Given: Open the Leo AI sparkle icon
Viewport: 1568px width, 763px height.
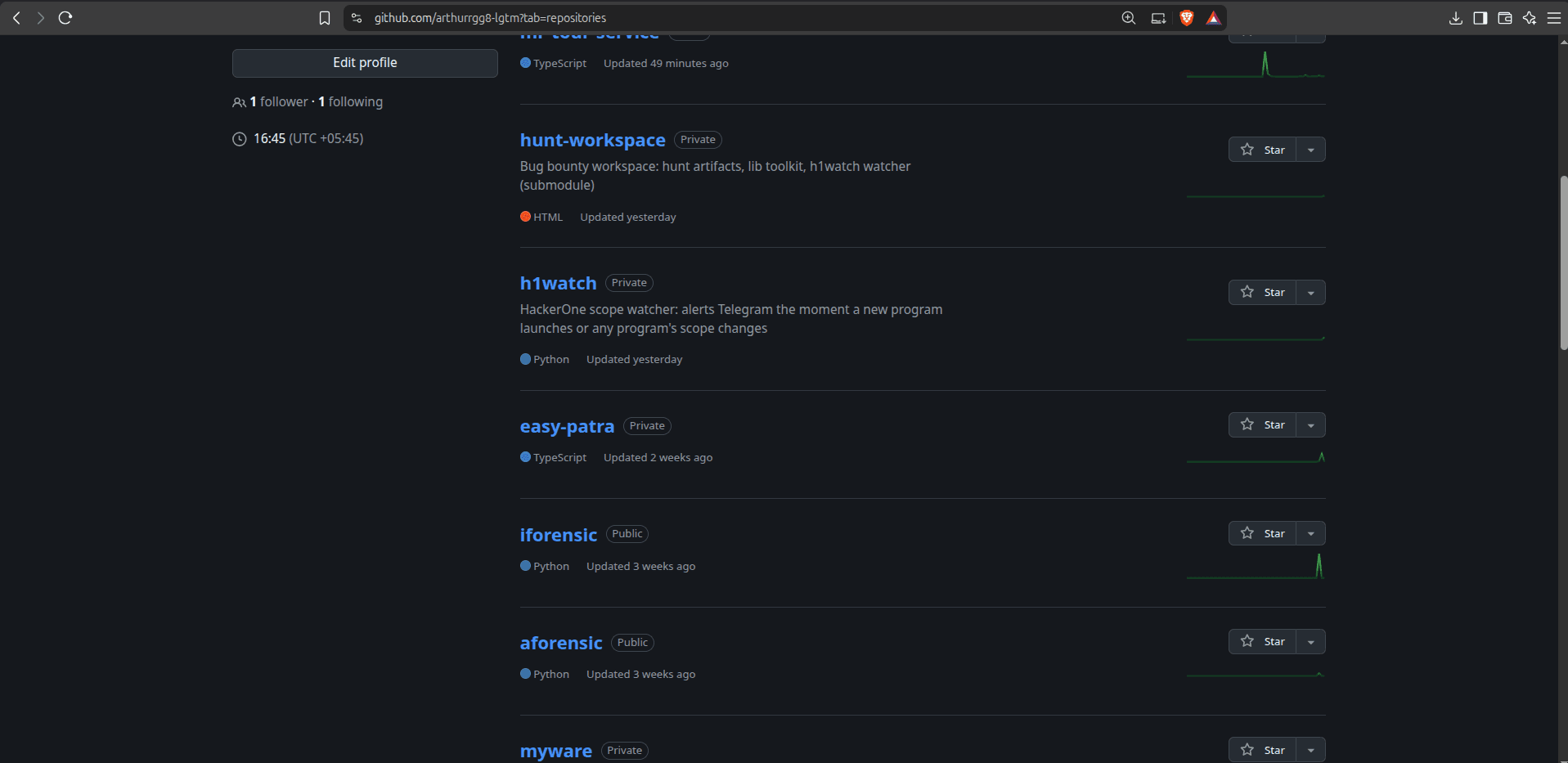Looking at the screenshot, I should pyautogui.click(x=1530, y=18).
